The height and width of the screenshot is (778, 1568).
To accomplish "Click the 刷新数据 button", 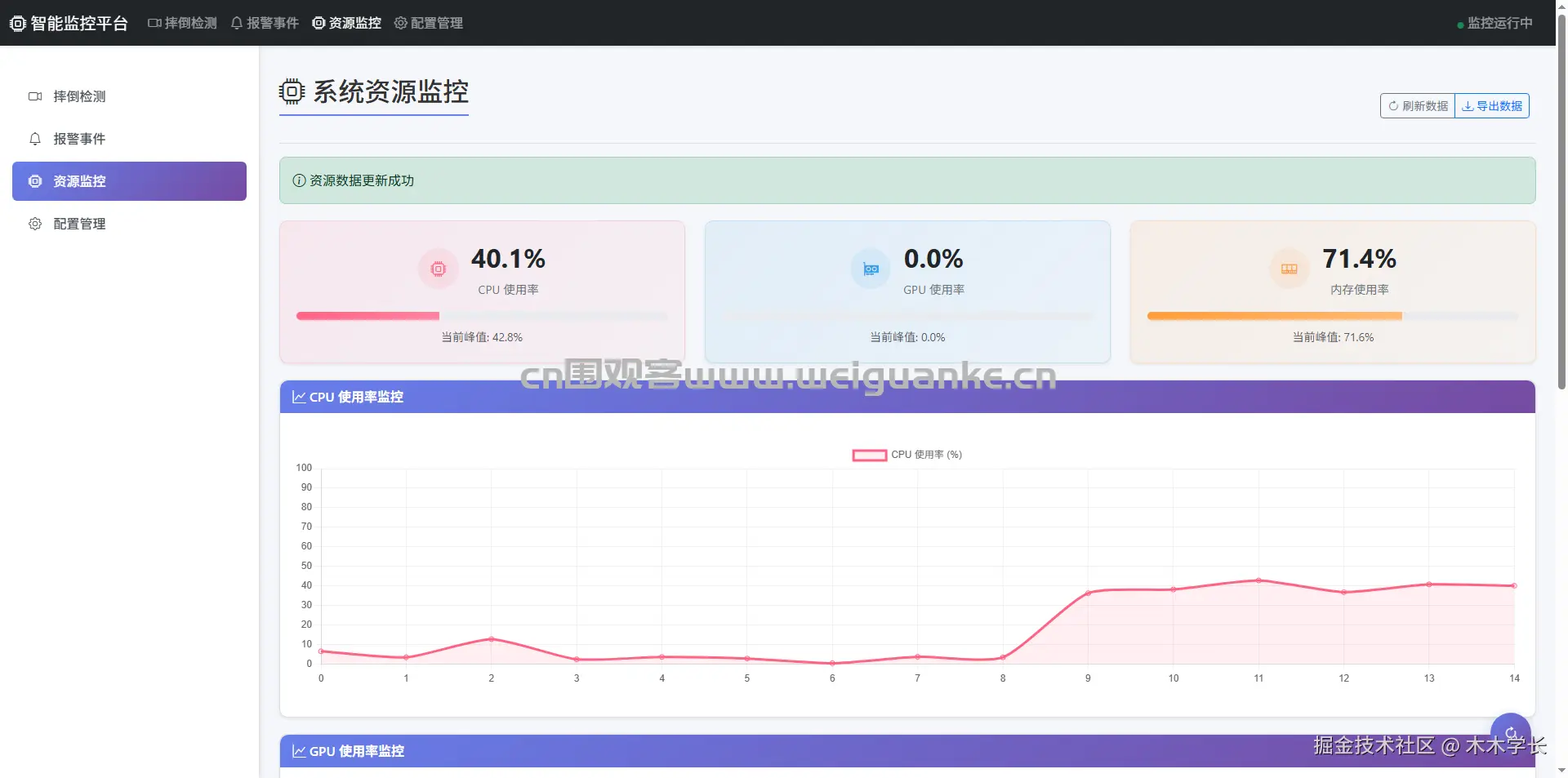I will (1418, 106).
